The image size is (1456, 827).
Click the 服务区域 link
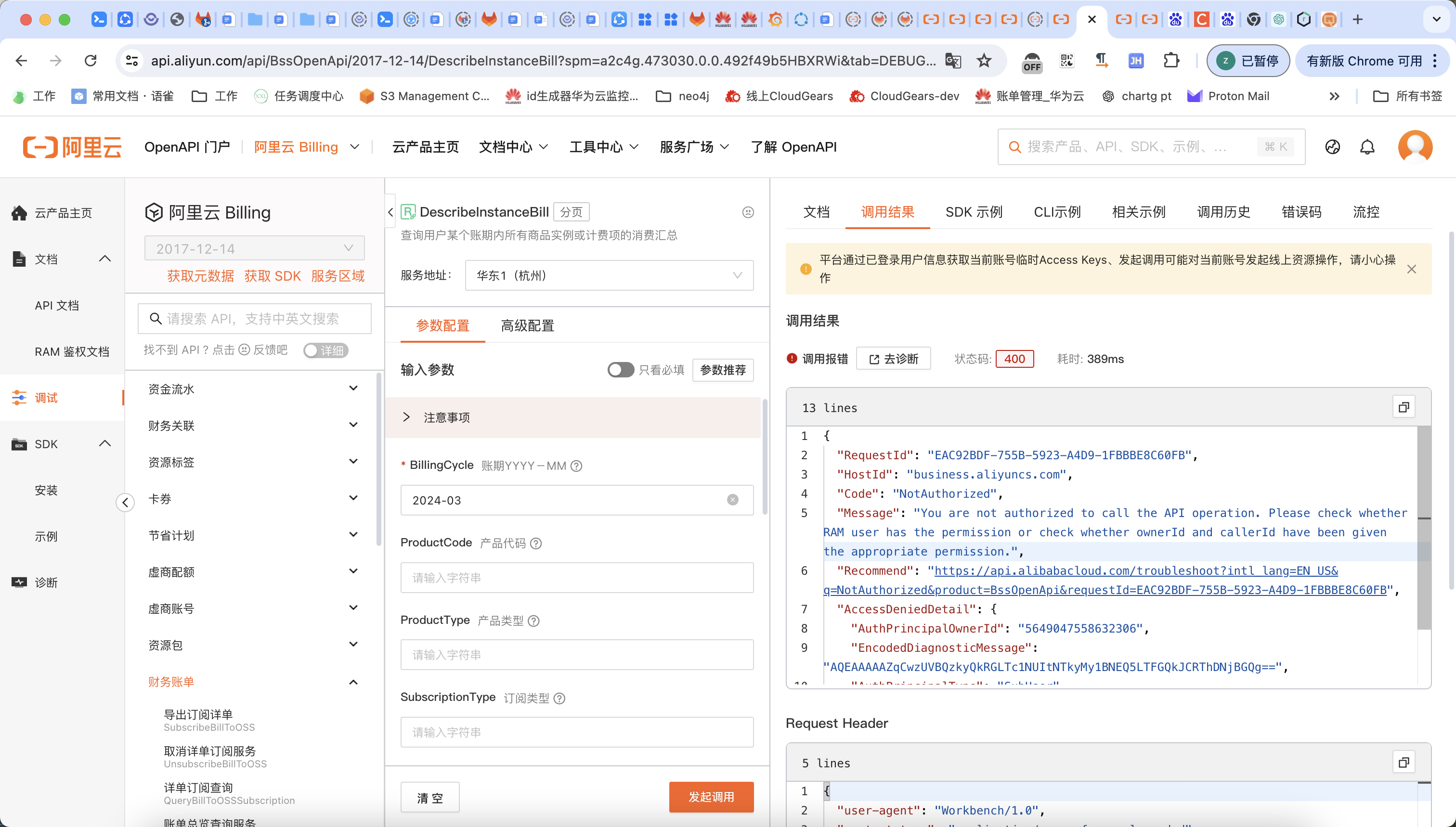338,275
